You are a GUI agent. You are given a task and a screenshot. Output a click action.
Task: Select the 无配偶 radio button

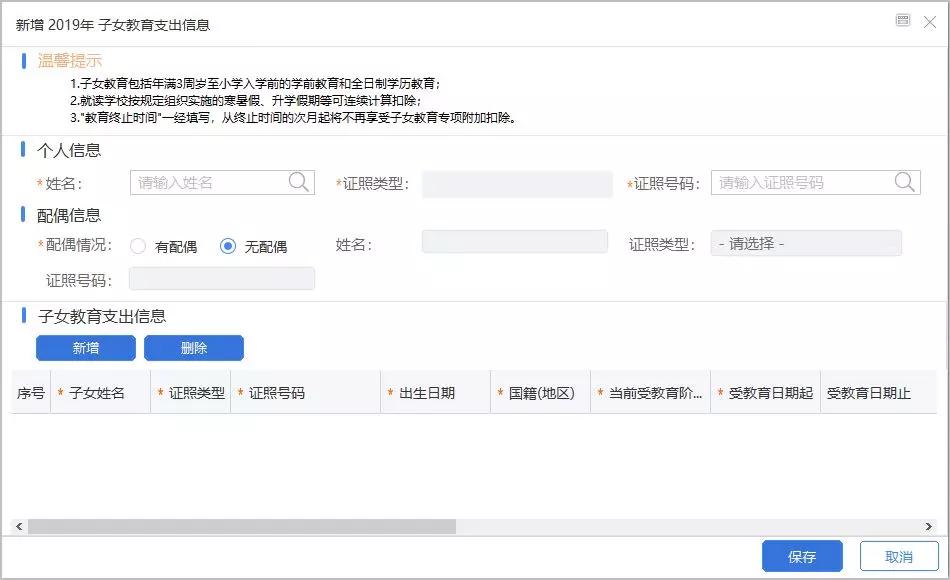[228, 246]
